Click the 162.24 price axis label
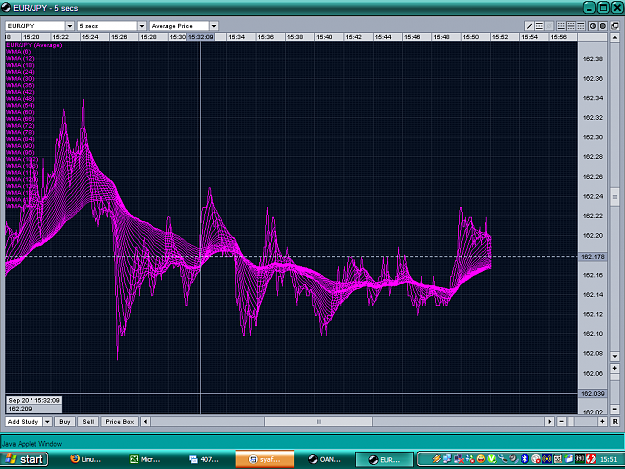Screen dimensions: 625x469 pyautogui.click(x=593, y=196)
